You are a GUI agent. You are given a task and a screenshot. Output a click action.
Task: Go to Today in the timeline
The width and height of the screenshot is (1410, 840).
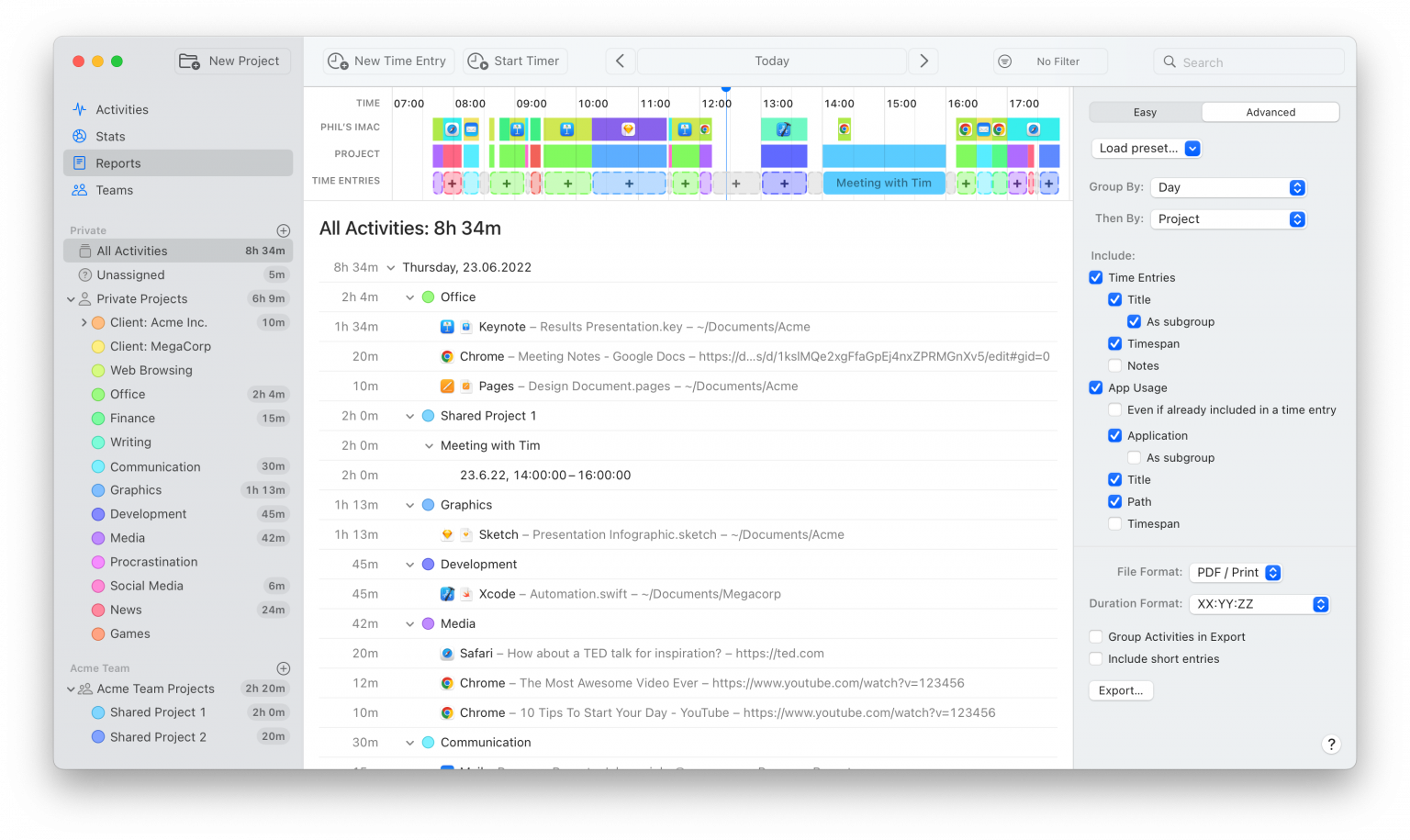point(771,61)
